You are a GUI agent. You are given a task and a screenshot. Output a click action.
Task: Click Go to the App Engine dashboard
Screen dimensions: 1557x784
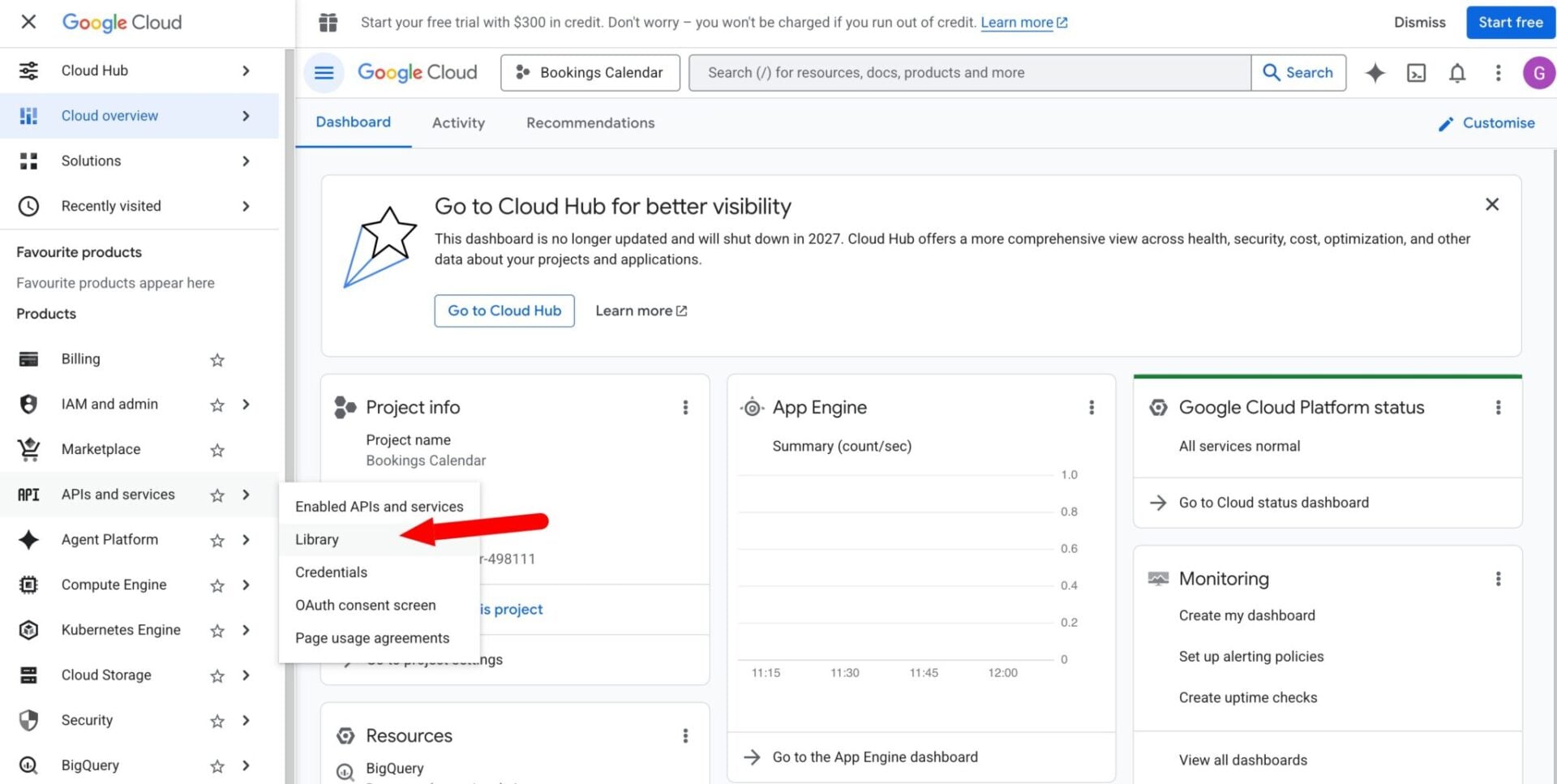[875, 757]
